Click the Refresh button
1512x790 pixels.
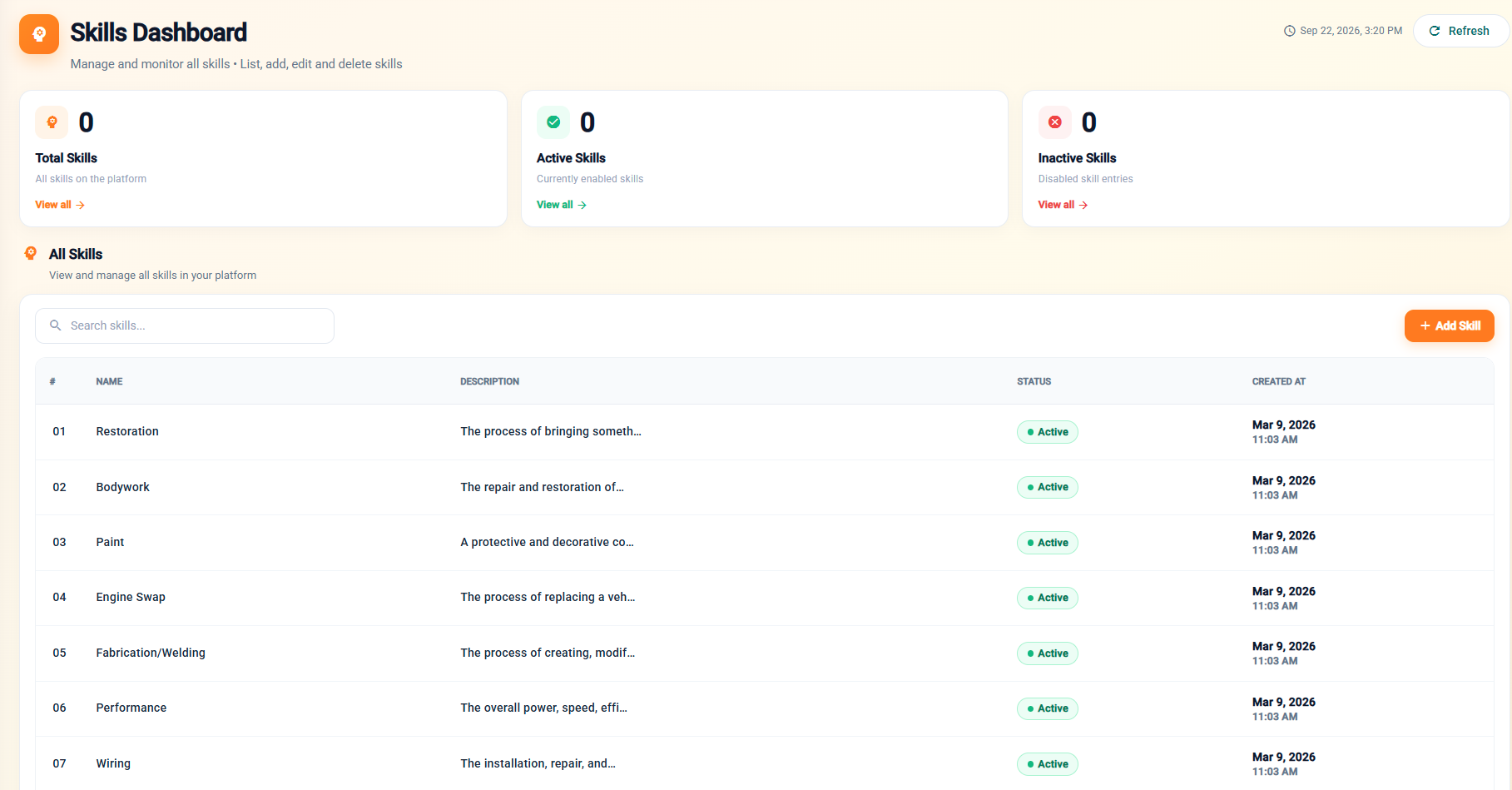[1460, 31]
